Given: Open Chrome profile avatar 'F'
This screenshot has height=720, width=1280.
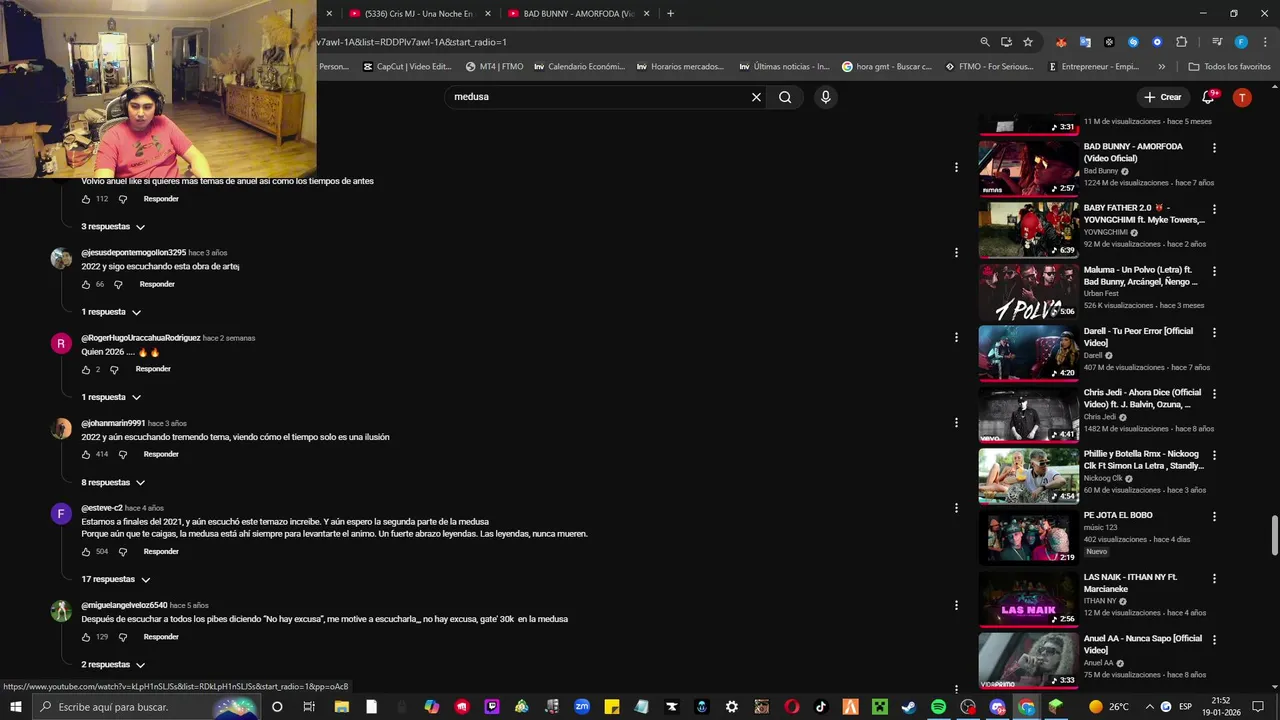Looking at the screenshot, I should coord(1241,42).
